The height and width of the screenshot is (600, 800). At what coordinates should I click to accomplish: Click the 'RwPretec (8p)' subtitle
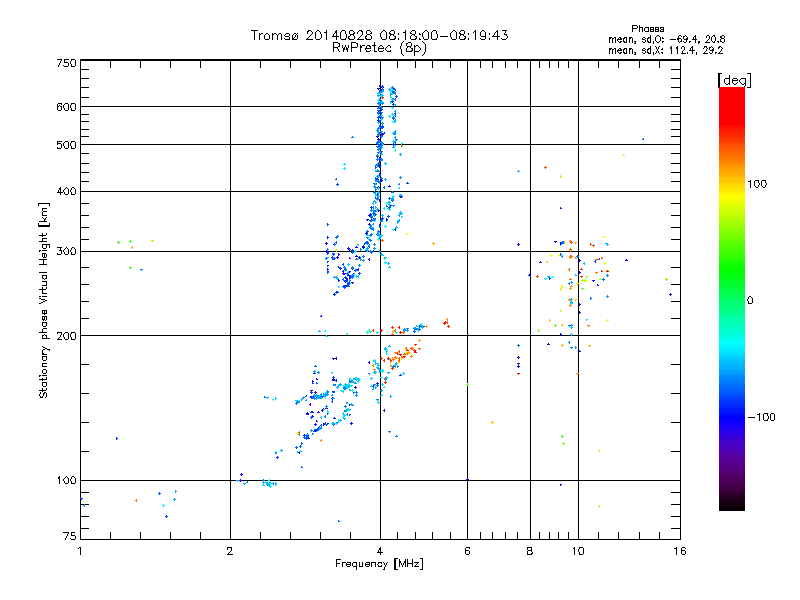(x=379, y=48)
